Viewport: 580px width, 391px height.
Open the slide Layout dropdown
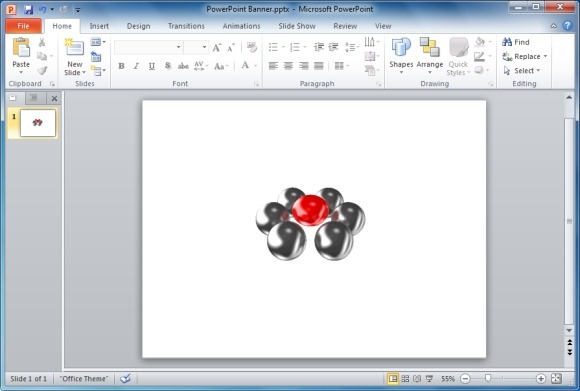pos(98,42)
